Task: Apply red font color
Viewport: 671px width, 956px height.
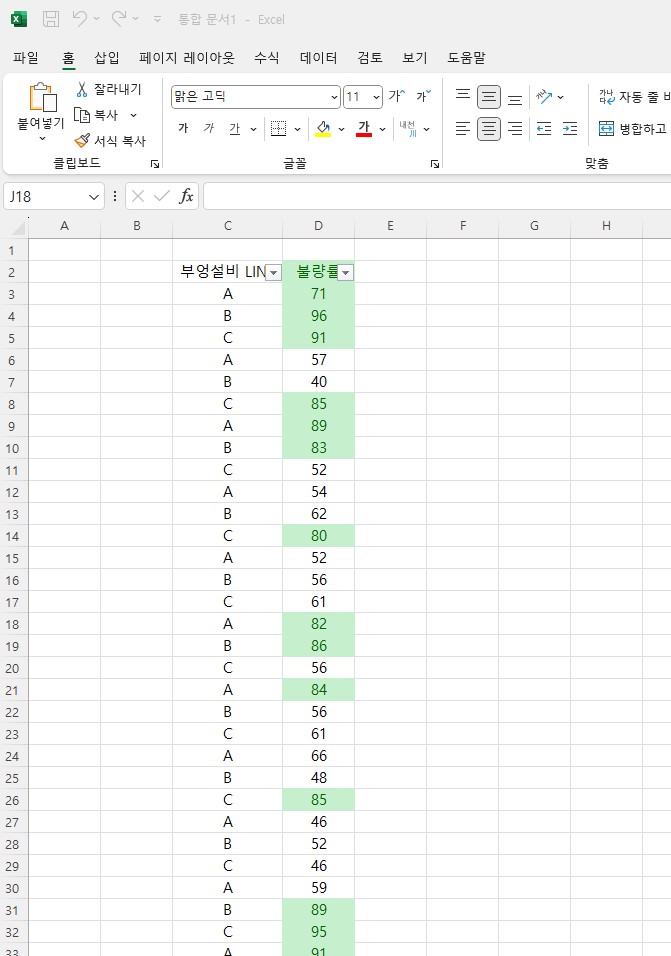Action: click(364, 129)
